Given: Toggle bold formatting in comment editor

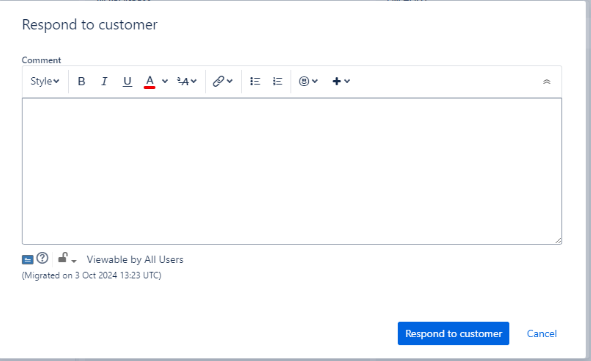Looking at the screenshot, I should click(81, 81).
